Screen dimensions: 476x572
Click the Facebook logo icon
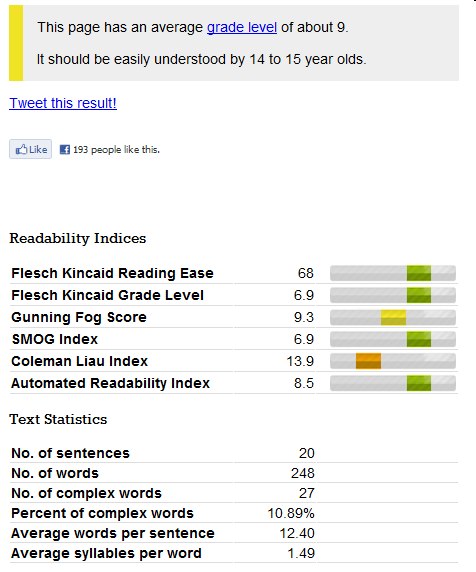[65, 150]
